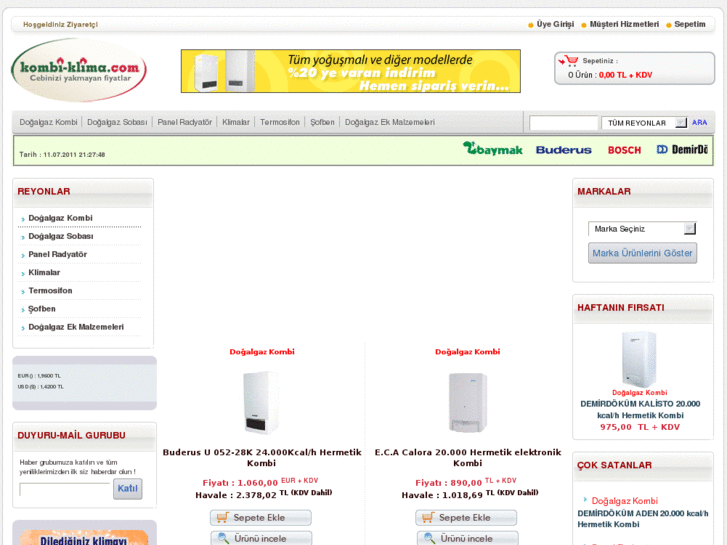Click the Tarih 11.07.2011 date text
The height and width of the screenshot is (545, 727).
point(62,154)
